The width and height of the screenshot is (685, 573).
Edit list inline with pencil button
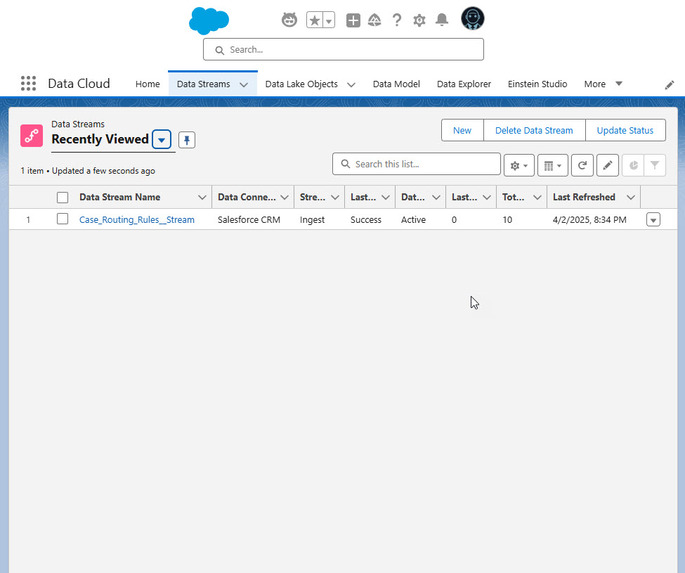607,165
